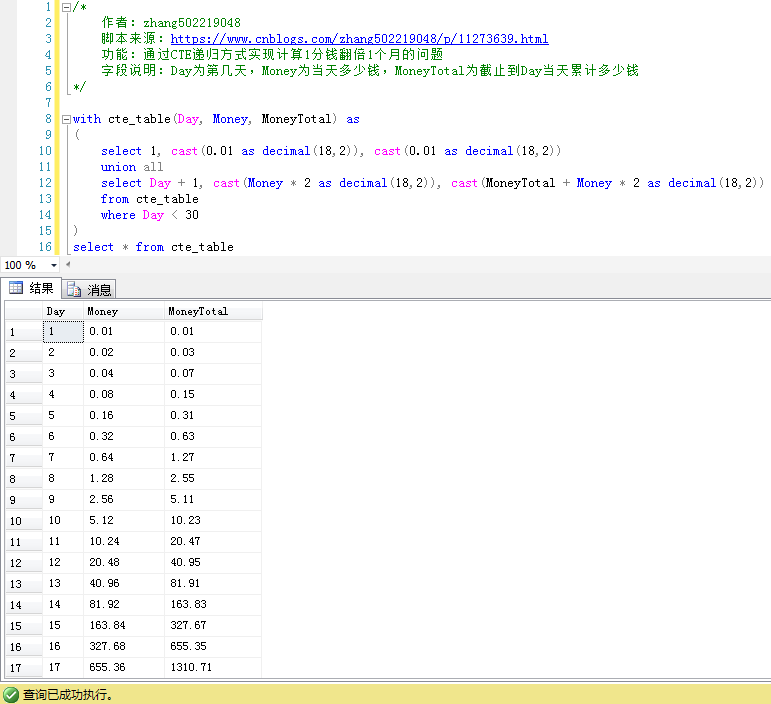Image resolution: width=771 pixels, height=704 pixels.
Task: Click the grid's top-left select-all corner
Action: (x=22, y=311)
